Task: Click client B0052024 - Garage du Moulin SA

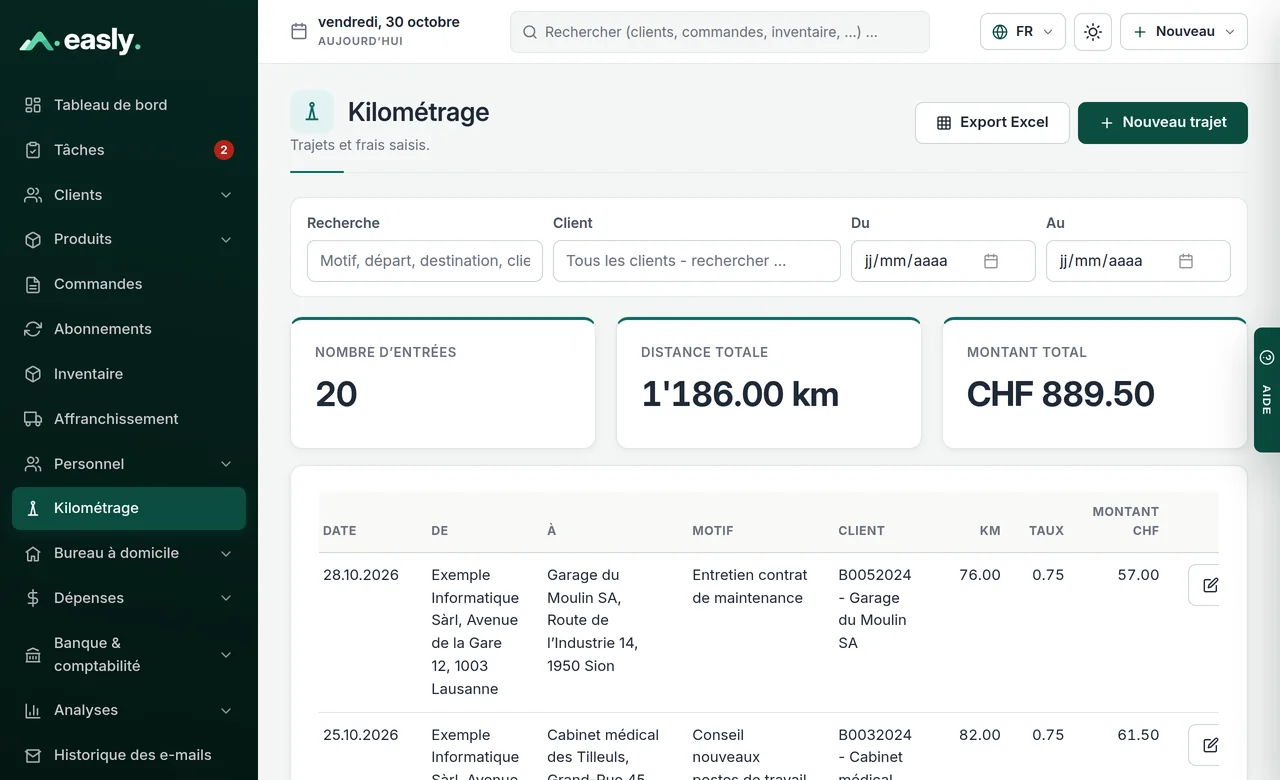Action: coord(875,609)
